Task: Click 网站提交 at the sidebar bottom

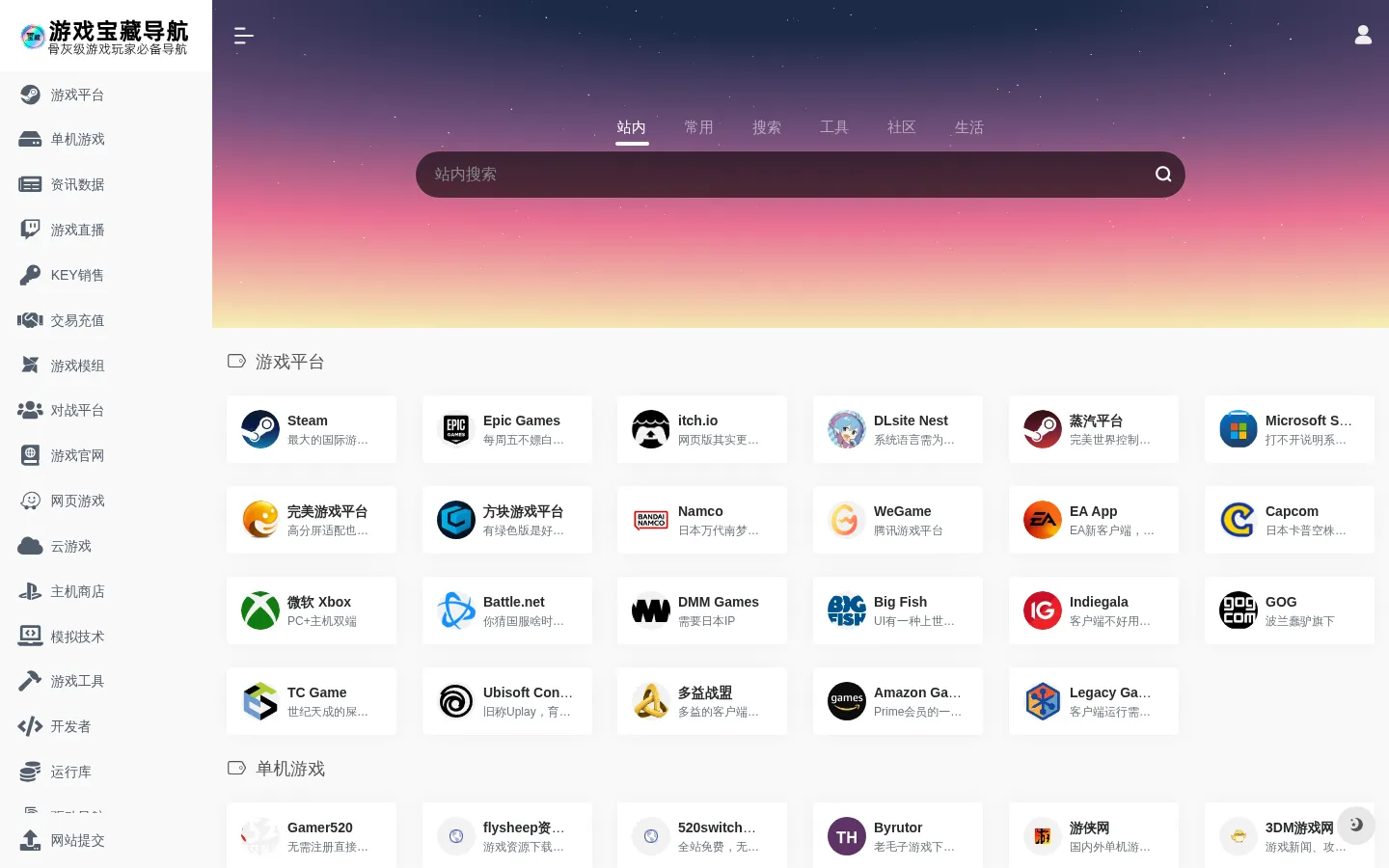Action: [106, 841]
